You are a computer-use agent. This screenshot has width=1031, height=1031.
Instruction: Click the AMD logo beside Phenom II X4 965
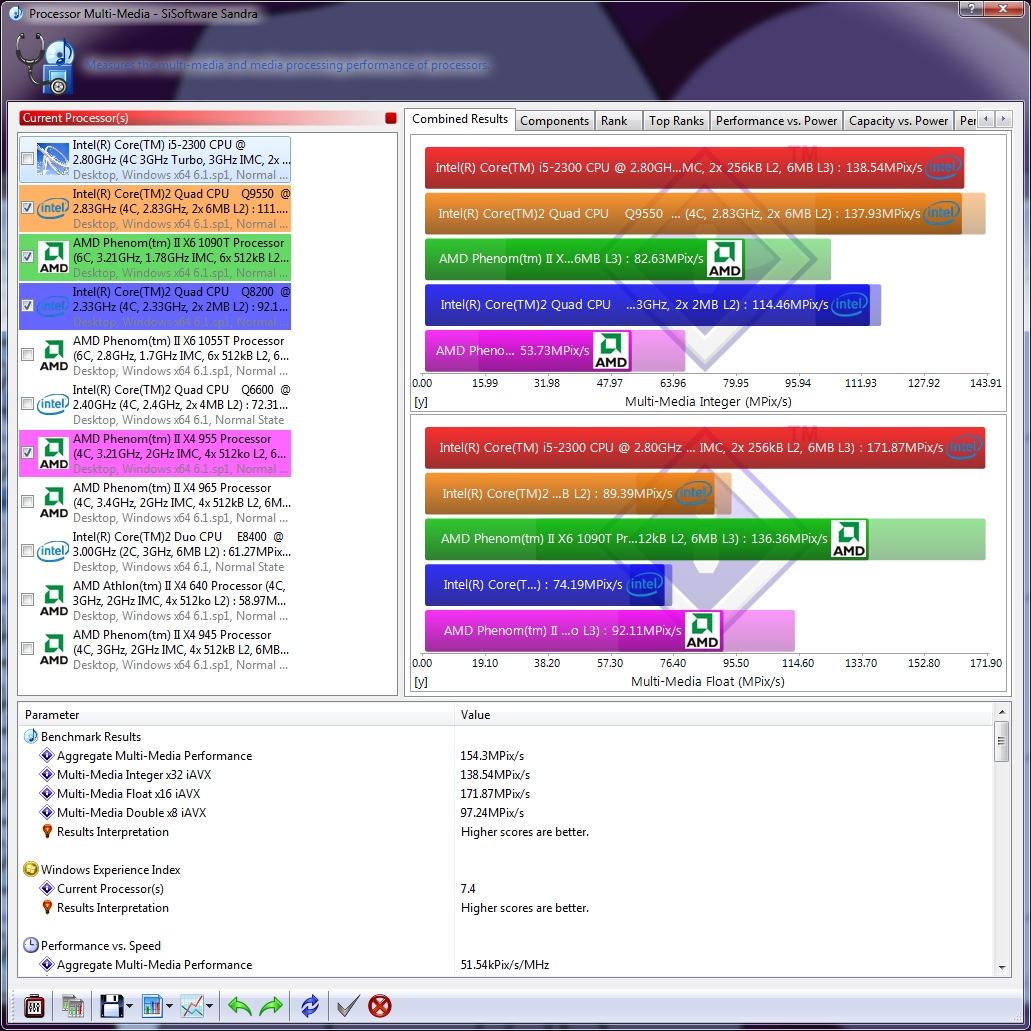[x=54, y=502]
